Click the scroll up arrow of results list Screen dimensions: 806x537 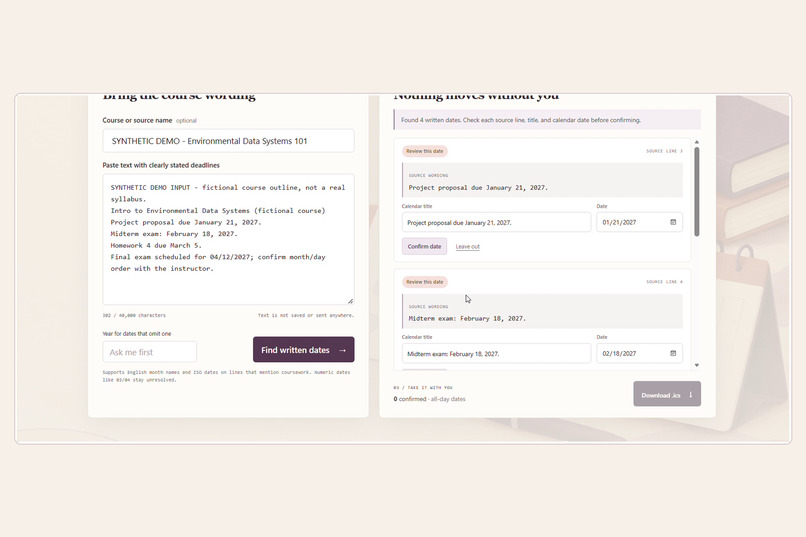coord(697,142)
